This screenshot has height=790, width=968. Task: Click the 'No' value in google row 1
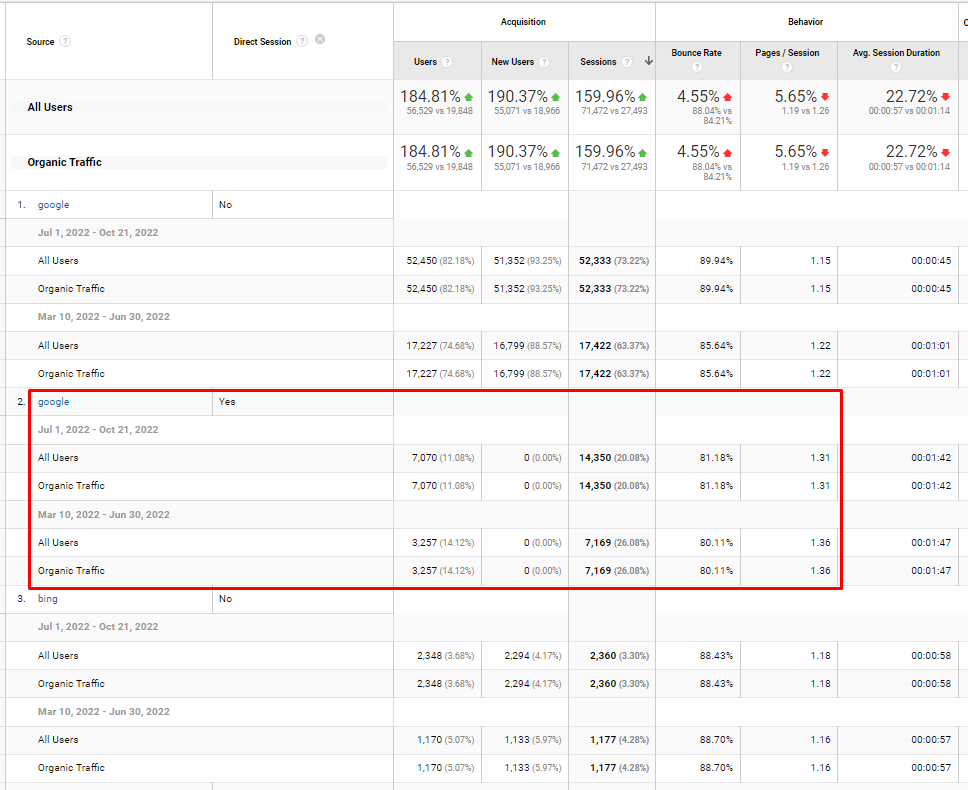coord(225,204)
